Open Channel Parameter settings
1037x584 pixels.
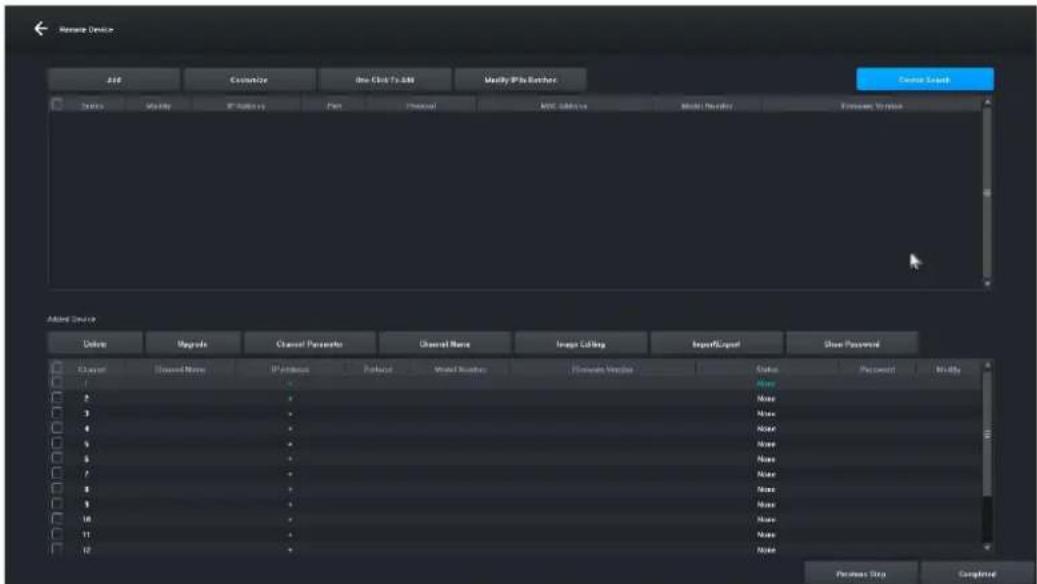tap(310, 344)
